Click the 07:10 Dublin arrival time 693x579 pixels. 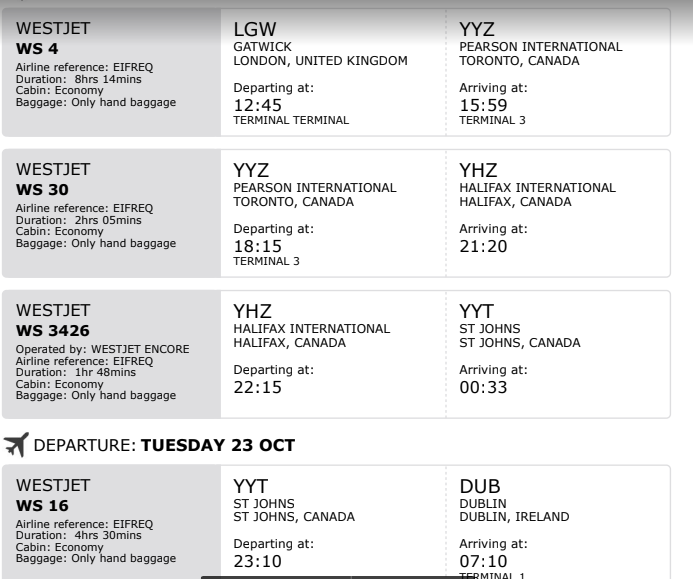(x=483, y=562)
